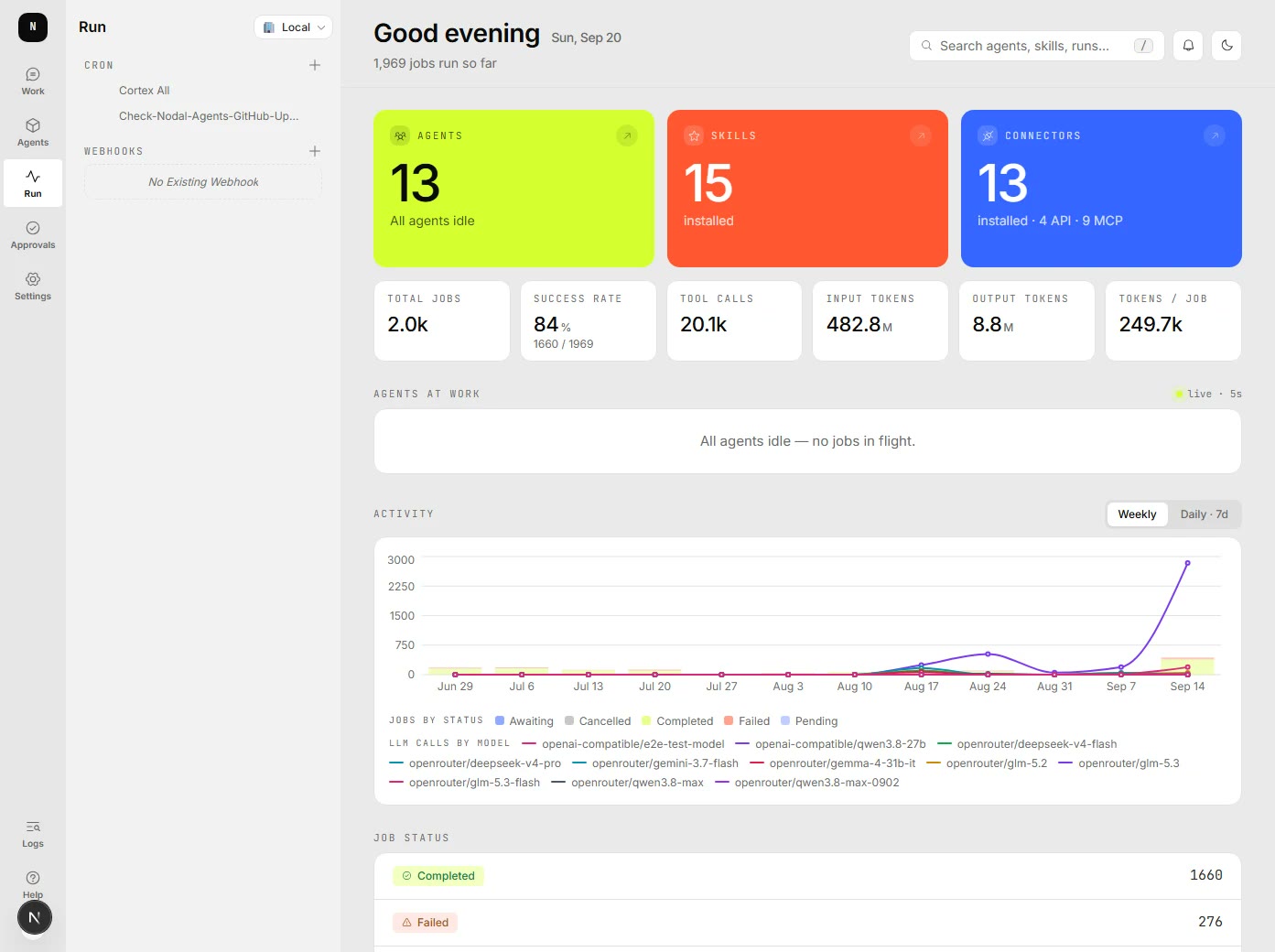Open the Success Rate 84% stat card
This screenshot has height=952, width=1275.
[589, 320]
